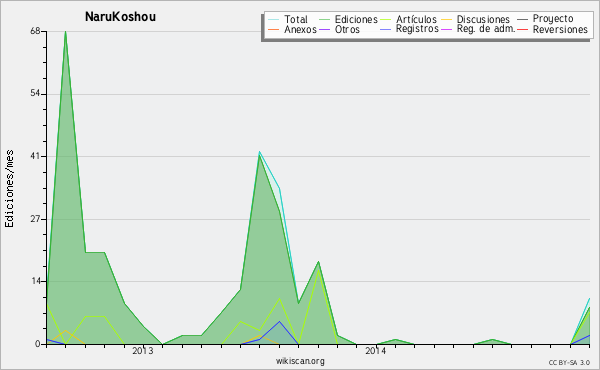Select the Otros legend entry

point(347,29)
